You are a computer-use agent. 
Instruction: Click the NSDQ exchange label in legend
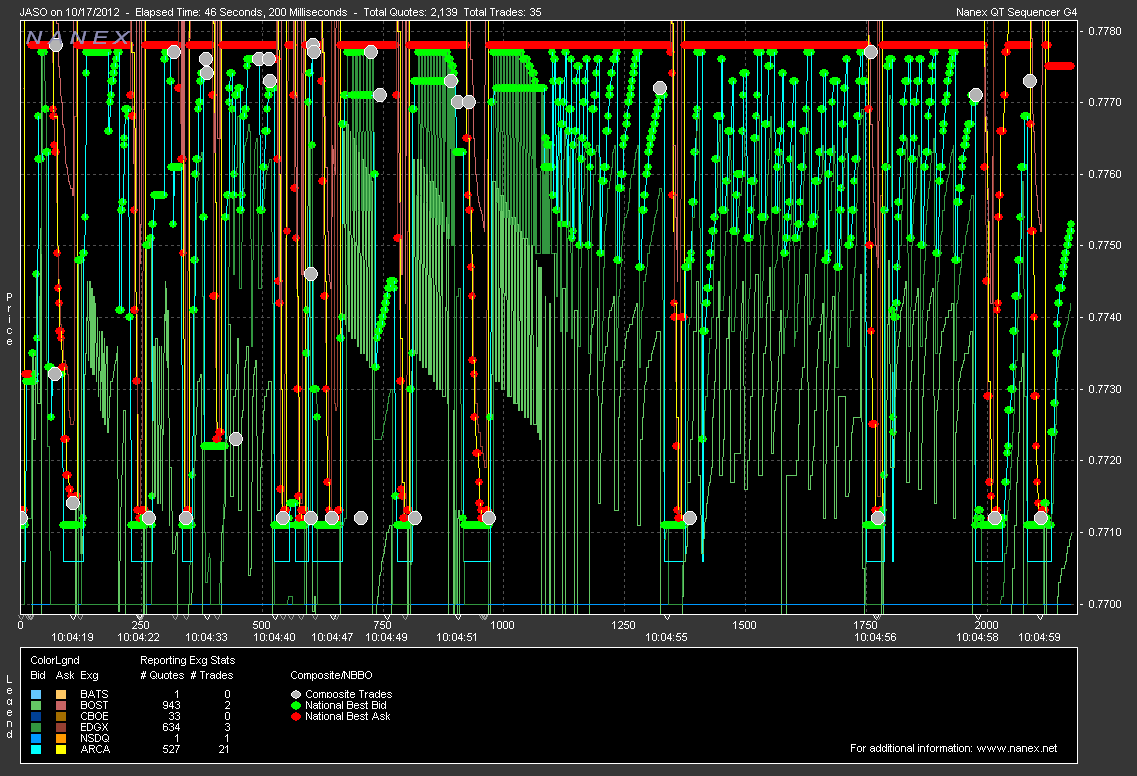(x=95, y=738)
